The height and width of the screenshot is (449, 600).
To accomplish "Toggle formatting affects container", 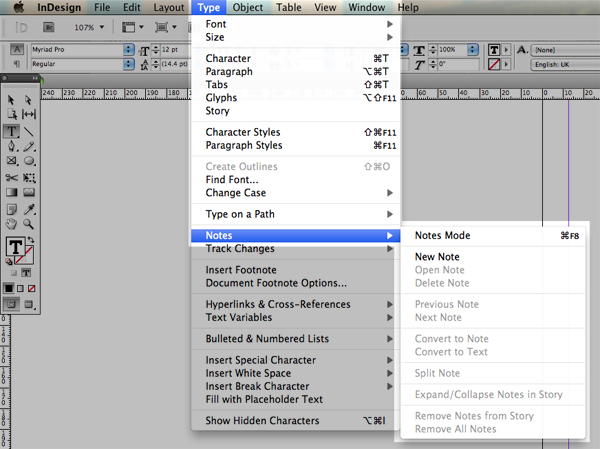I will [x=14, y=273].
